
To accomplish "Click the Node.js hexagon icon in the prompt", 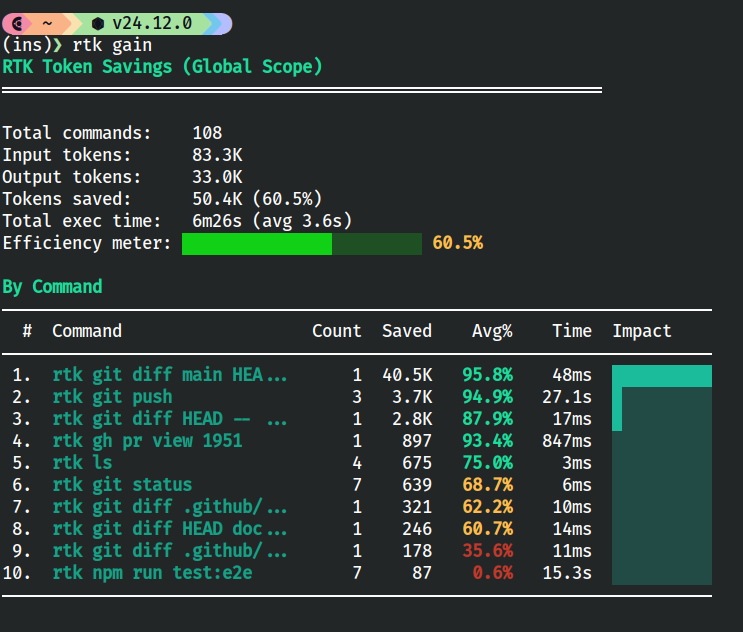I will tap(97, 23).
